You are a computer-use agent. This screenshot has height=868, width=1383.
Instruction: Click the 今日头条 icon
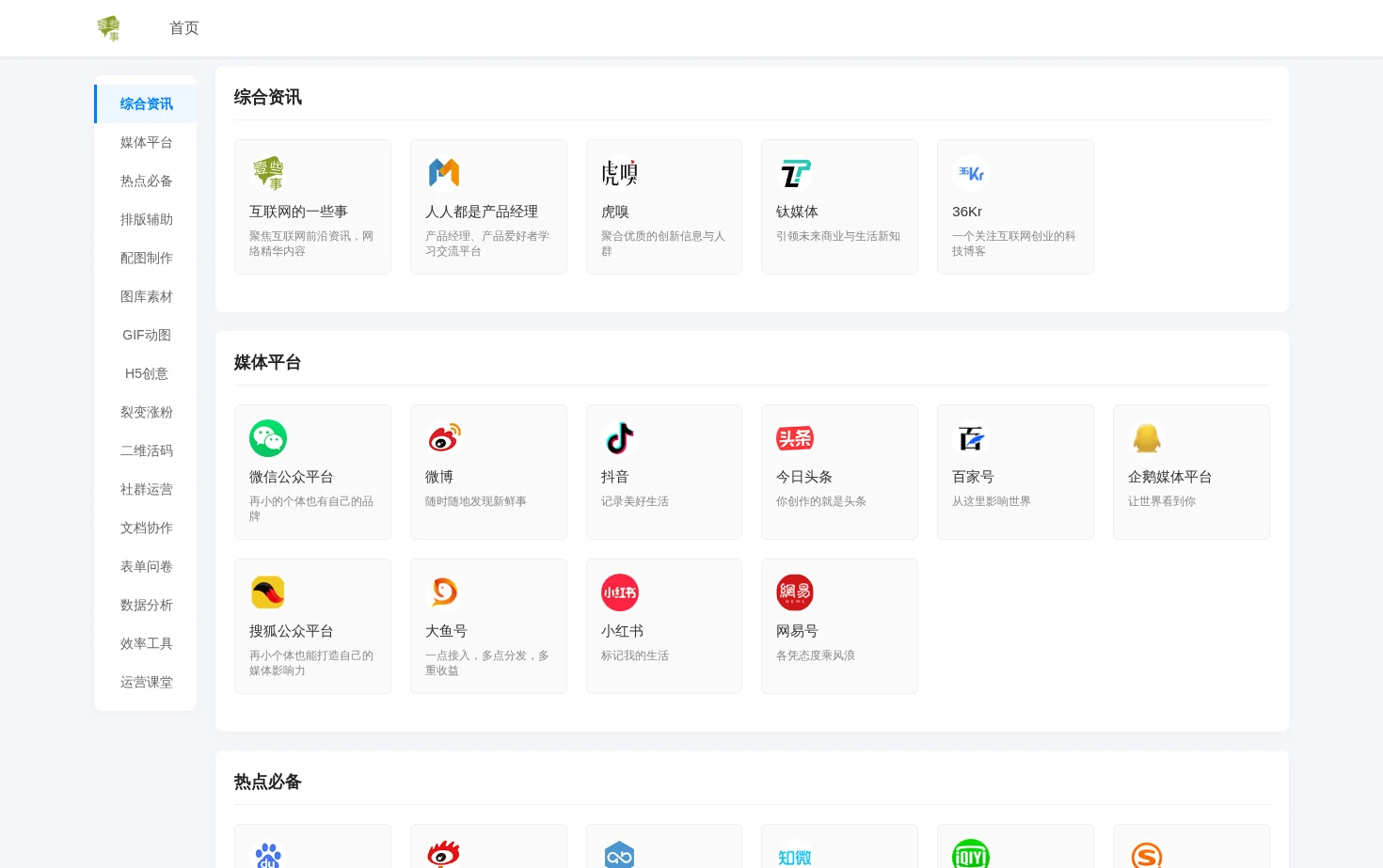795,438
